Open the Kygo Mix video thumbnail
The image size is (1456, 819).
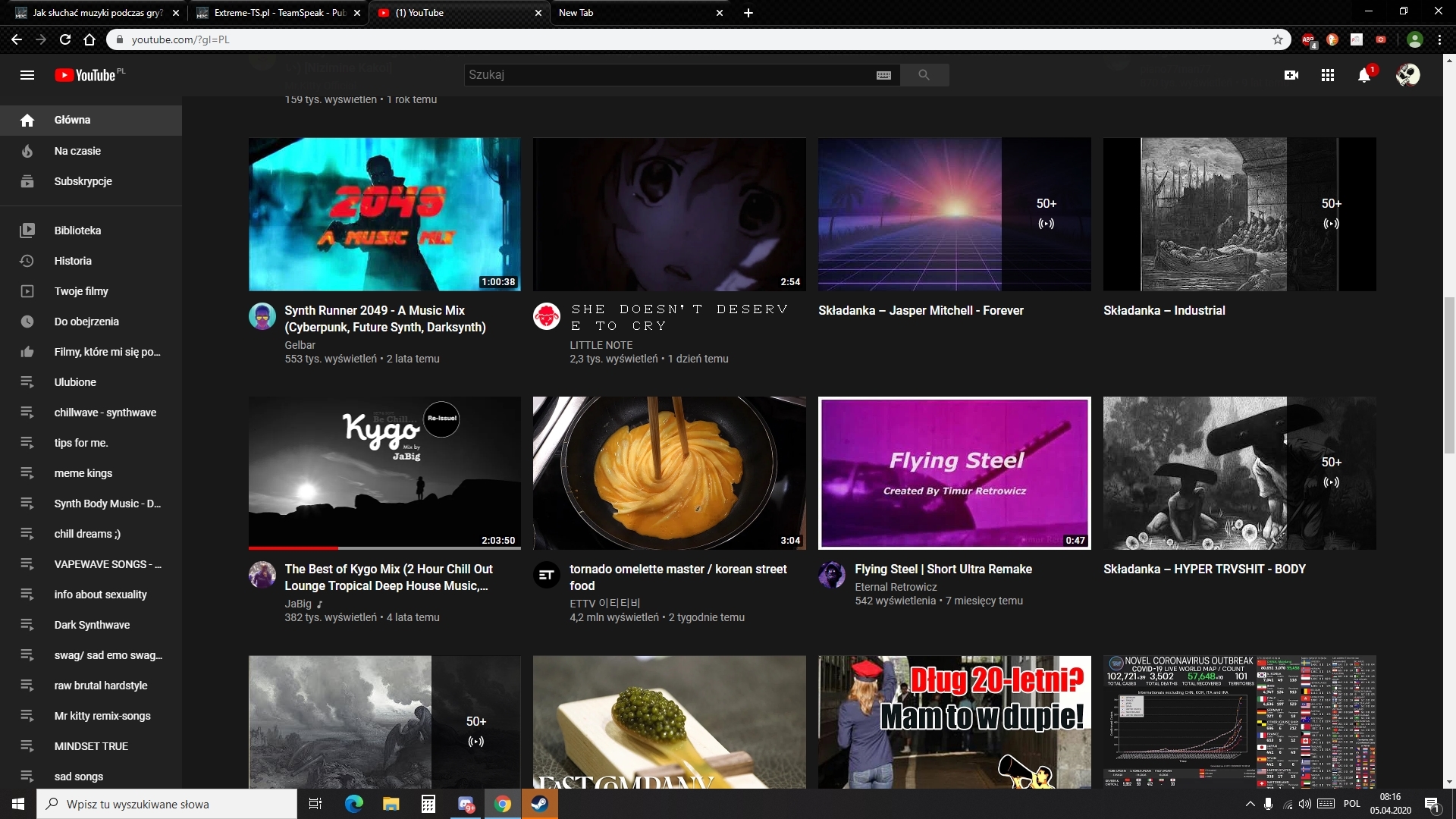[384, 473]
